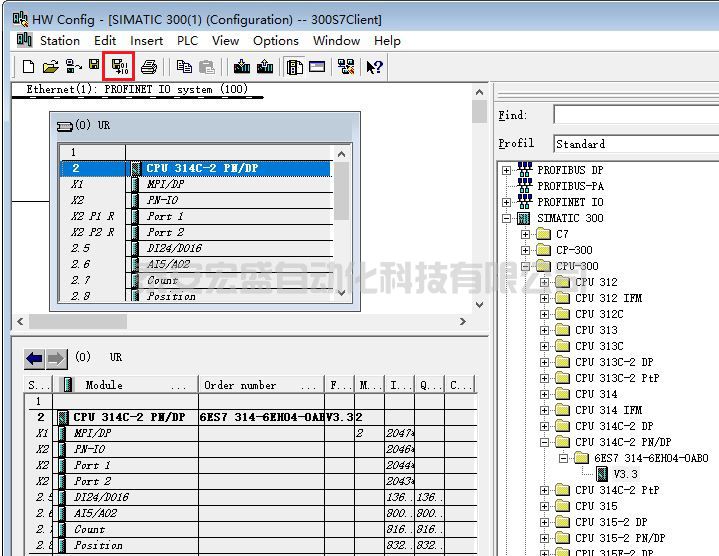Viewport: 719px width, 556px height.
Task: Collapse the SIMATIC 300 catalog node
Action: [x=507, y=218]
